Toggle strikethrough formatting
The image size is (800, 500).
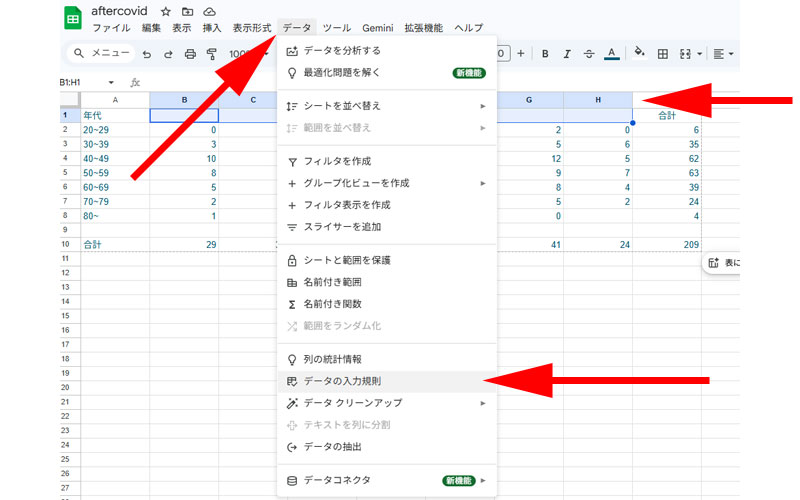point(588,54)
